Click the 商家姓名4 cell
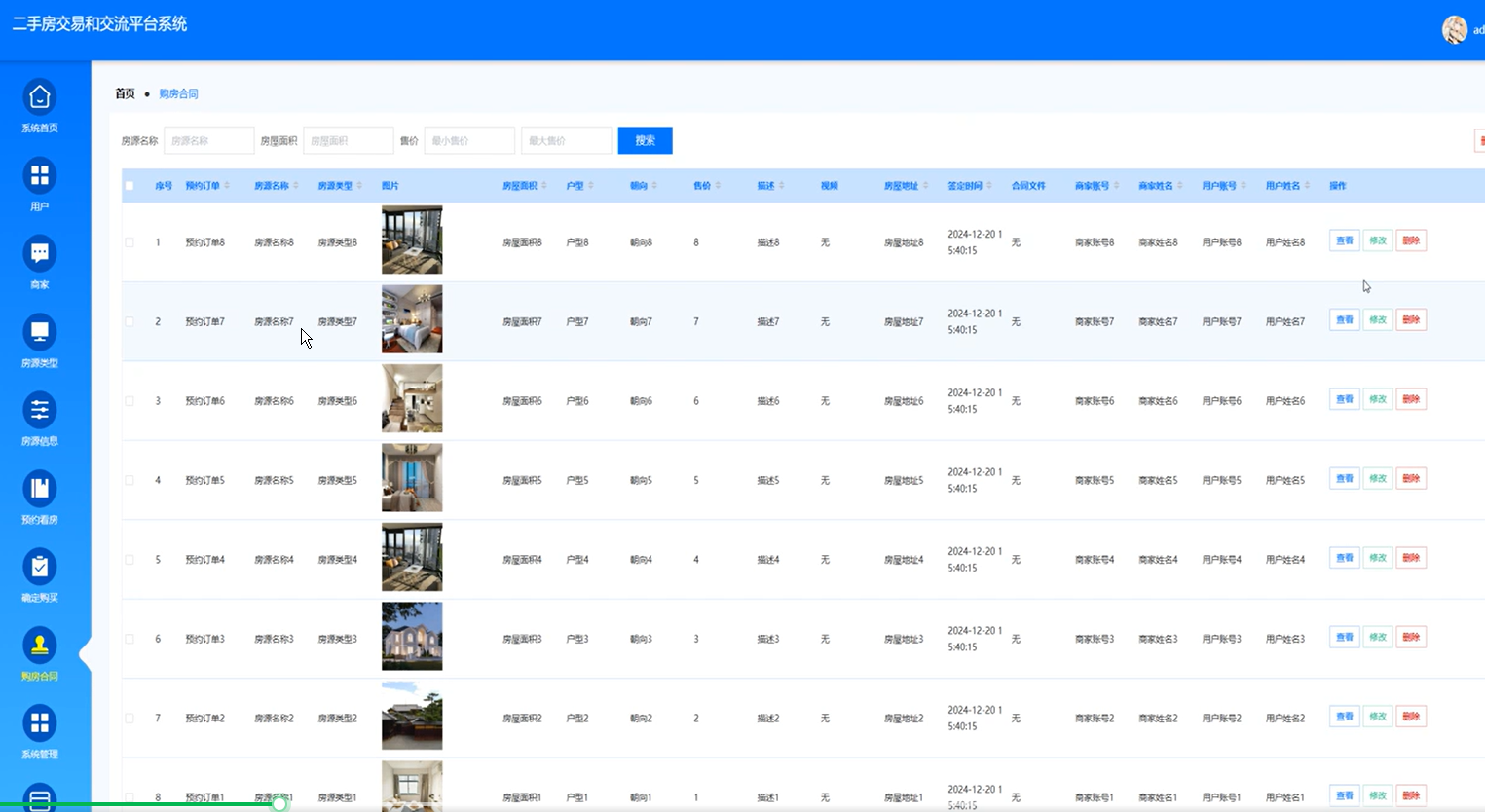 click(1158, 560)
